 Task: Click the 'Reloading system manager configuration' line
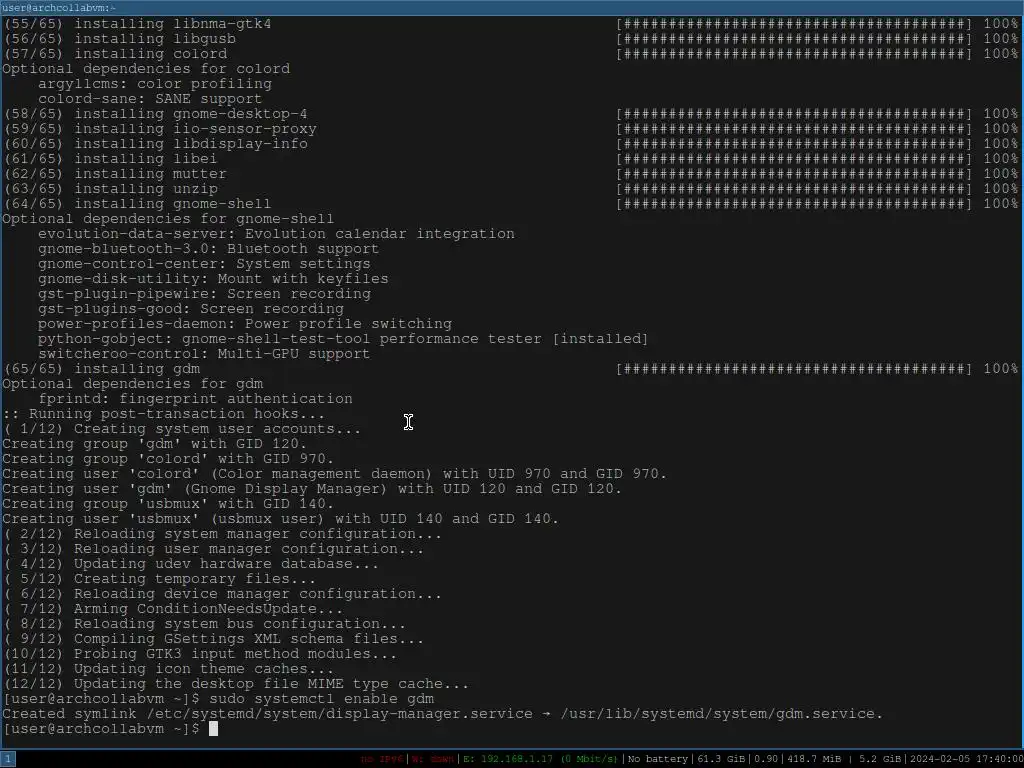[x=222, y=534]
